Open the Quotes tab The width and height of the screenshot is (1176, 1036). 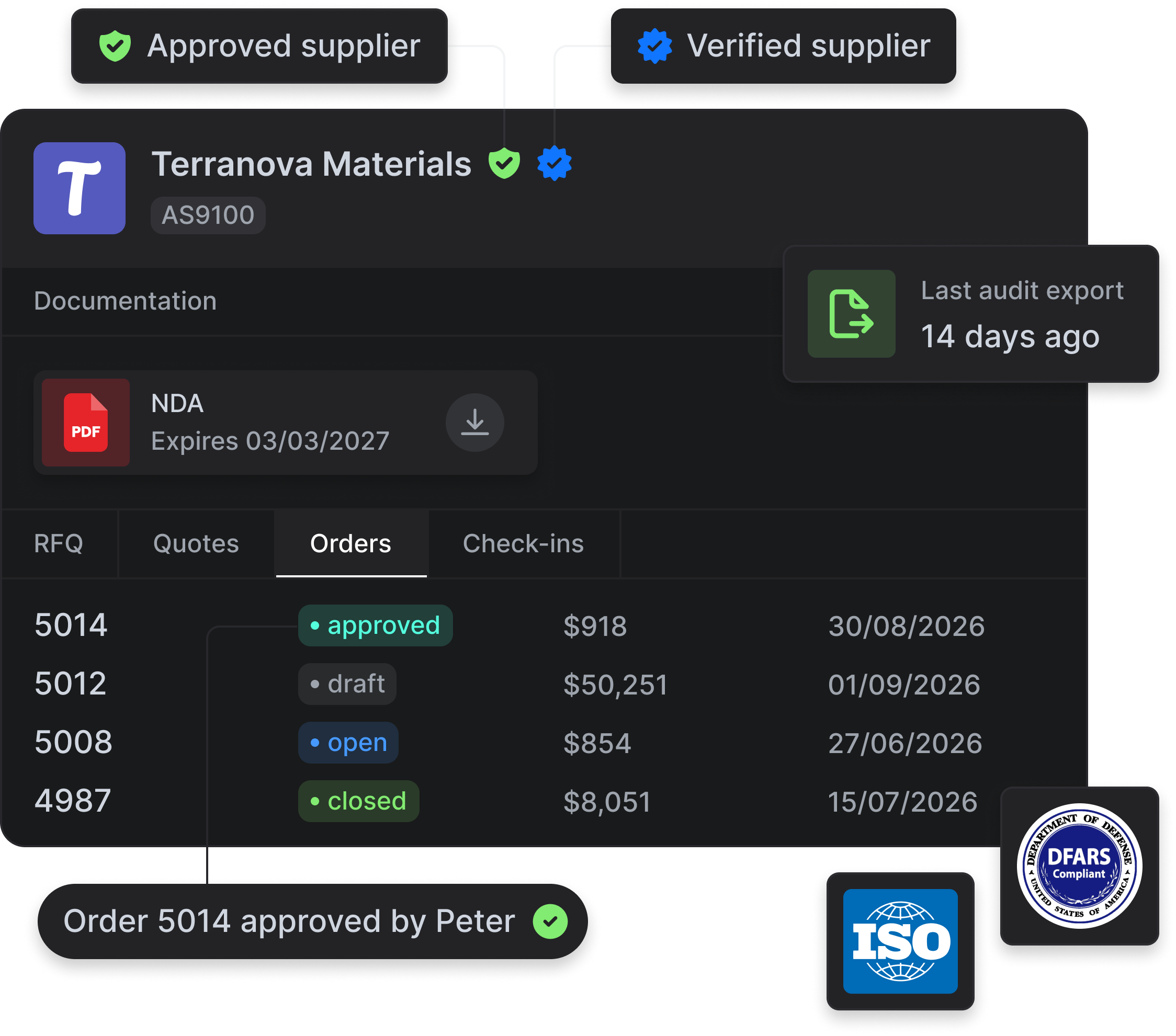(196, 543)
